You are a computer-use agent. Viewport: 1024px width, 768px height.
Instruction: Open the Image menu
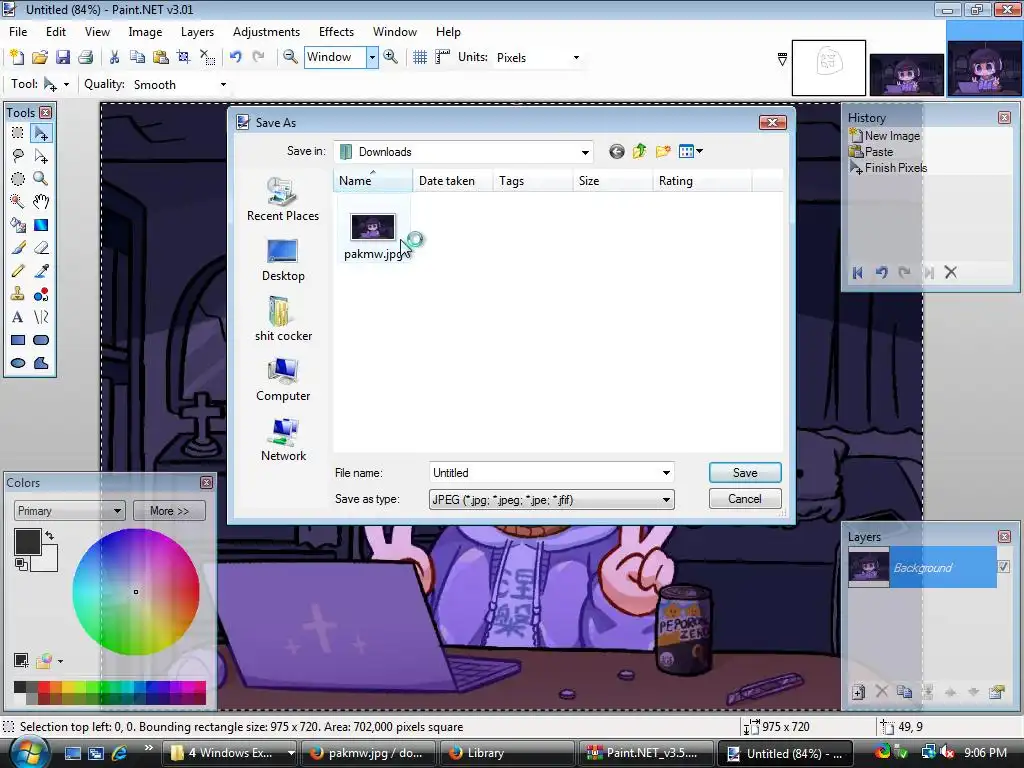tap(145, 32)
